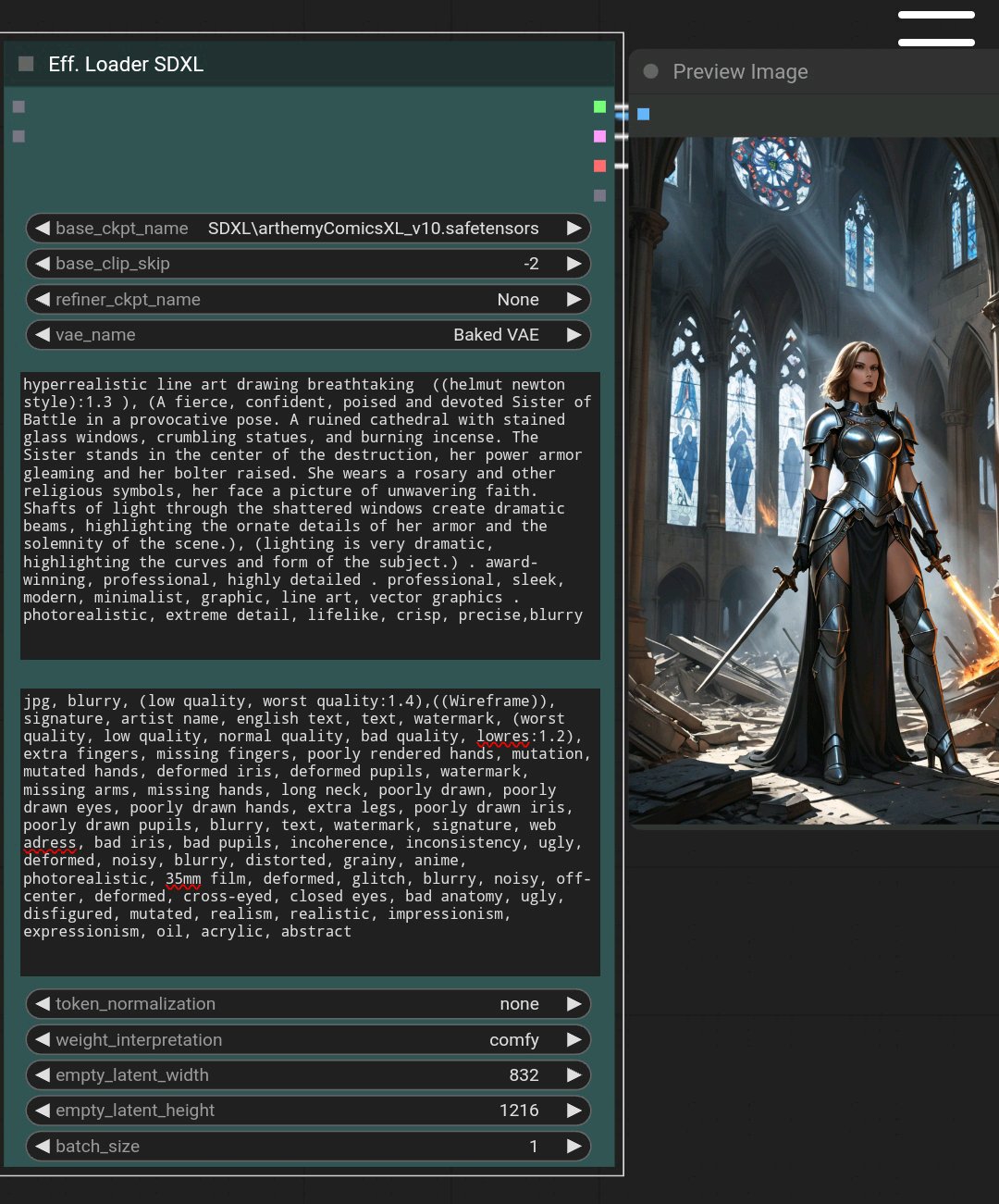Increase empty_latent_height with right arrow
The image size is (999, 1204).
point(574,1111)
